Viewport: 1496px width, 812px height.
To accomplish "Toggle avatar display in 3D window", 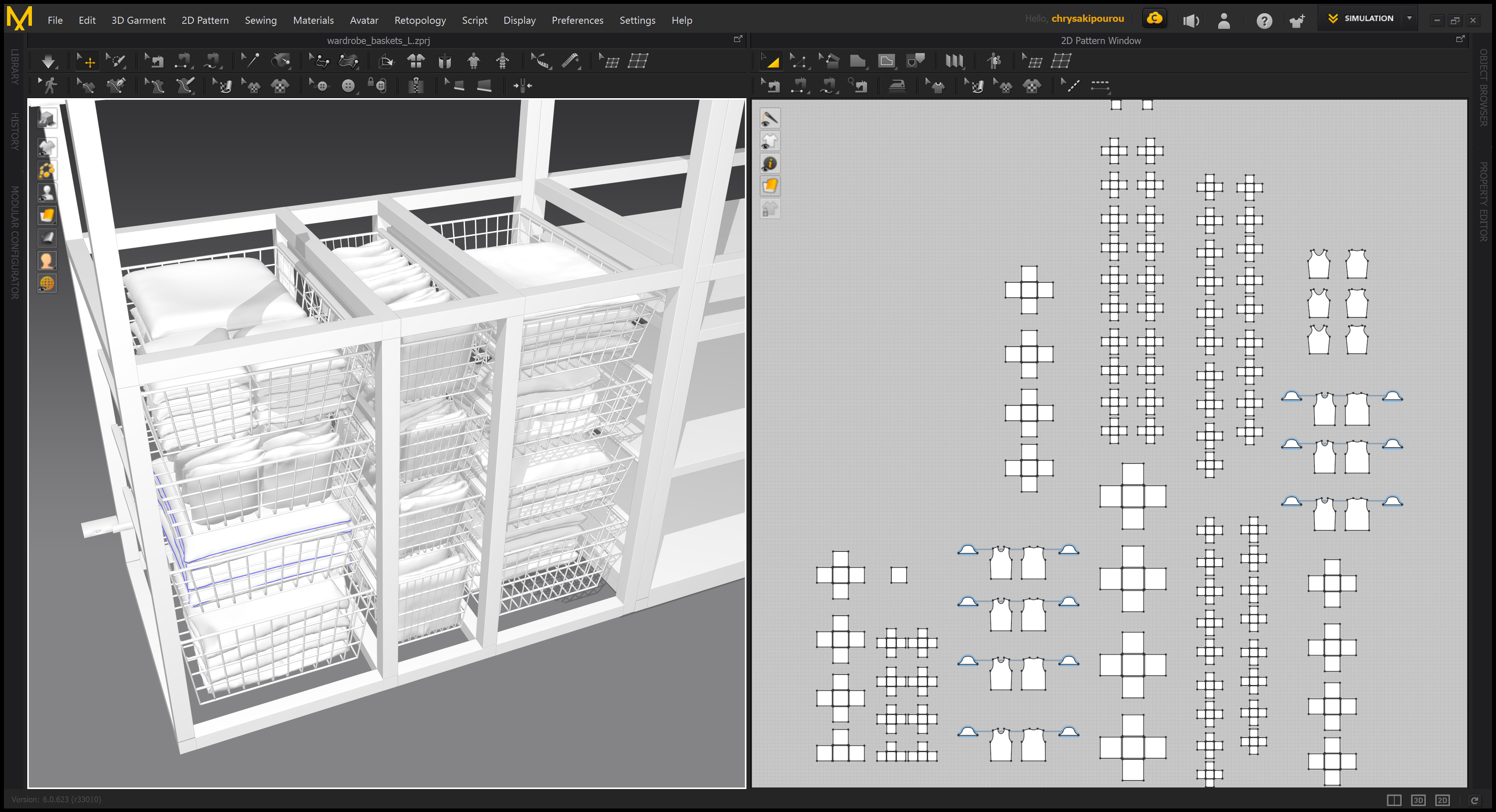I will [47, 192].
